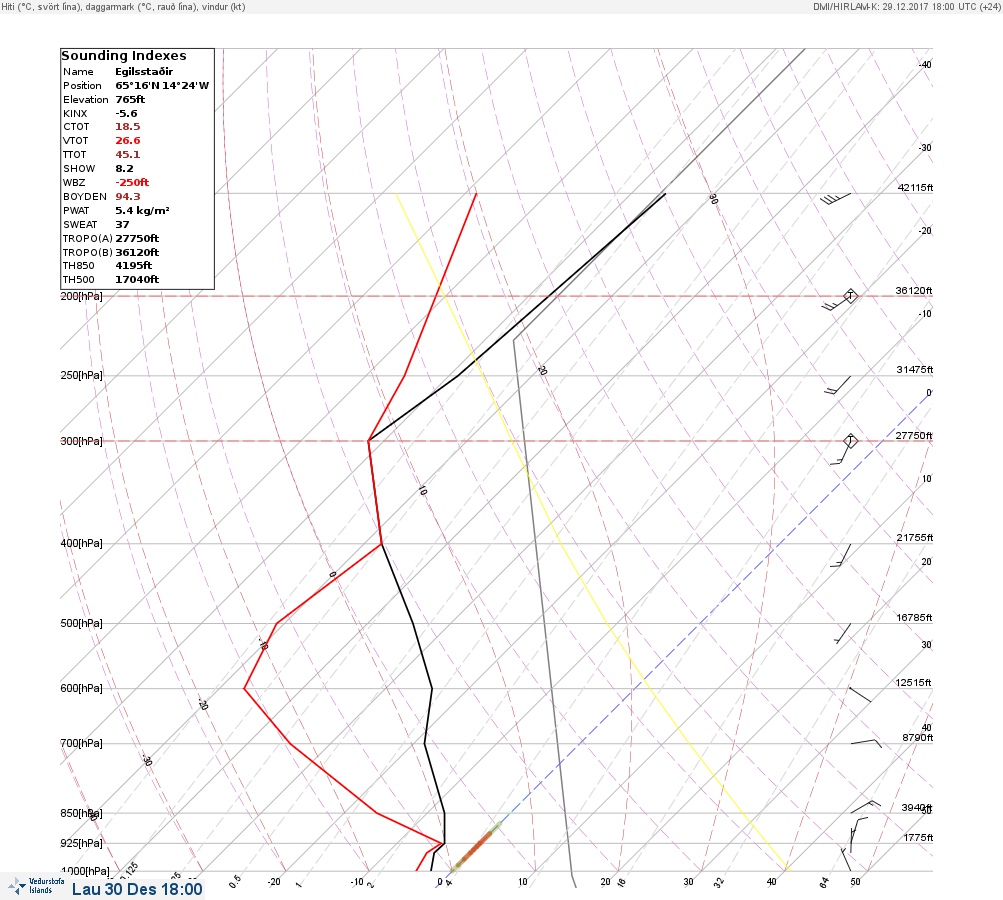Click the wind barb at the 3940ft level
Image resolution: width=1003 pixels, height=900 pixels.
coord(865,807)
